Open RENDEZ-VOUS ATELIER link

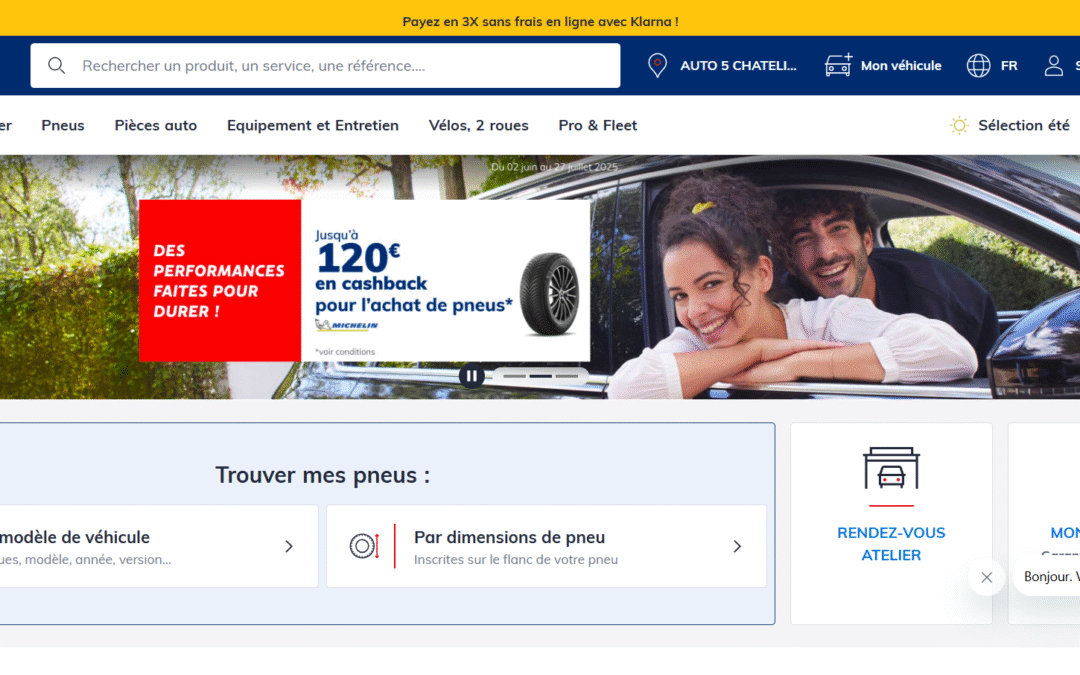[891, 543]
